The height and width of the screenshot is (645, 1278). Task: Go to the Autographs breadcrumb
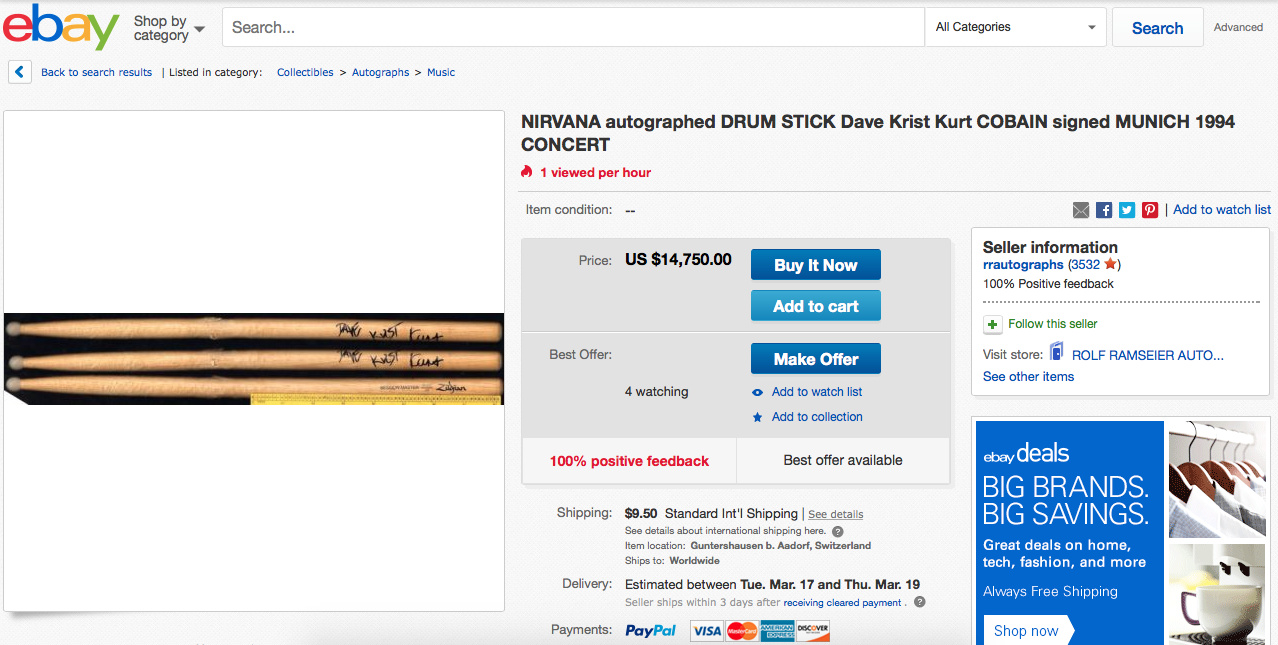pos(380,72)
